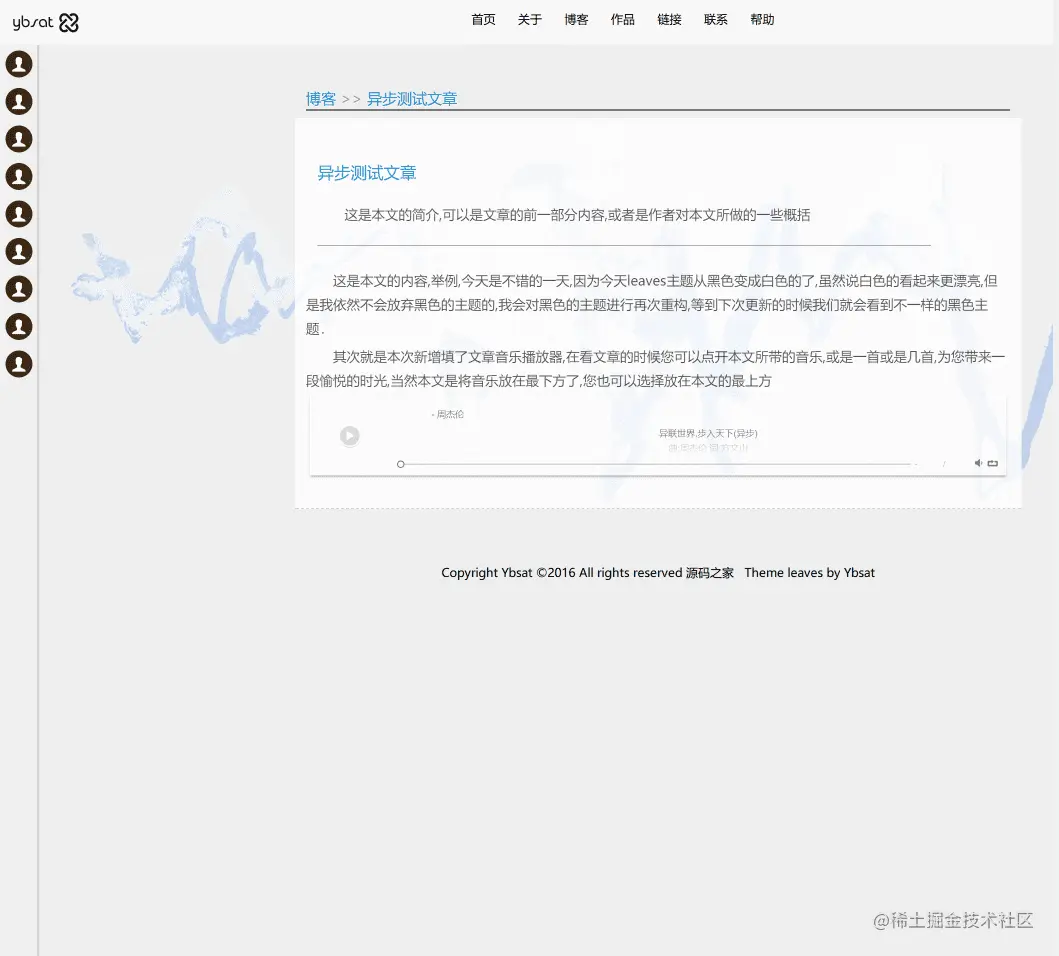1059x956 pixels.
Task: Click the second avatar icon in the left sidebar
Action: [19, 101]
